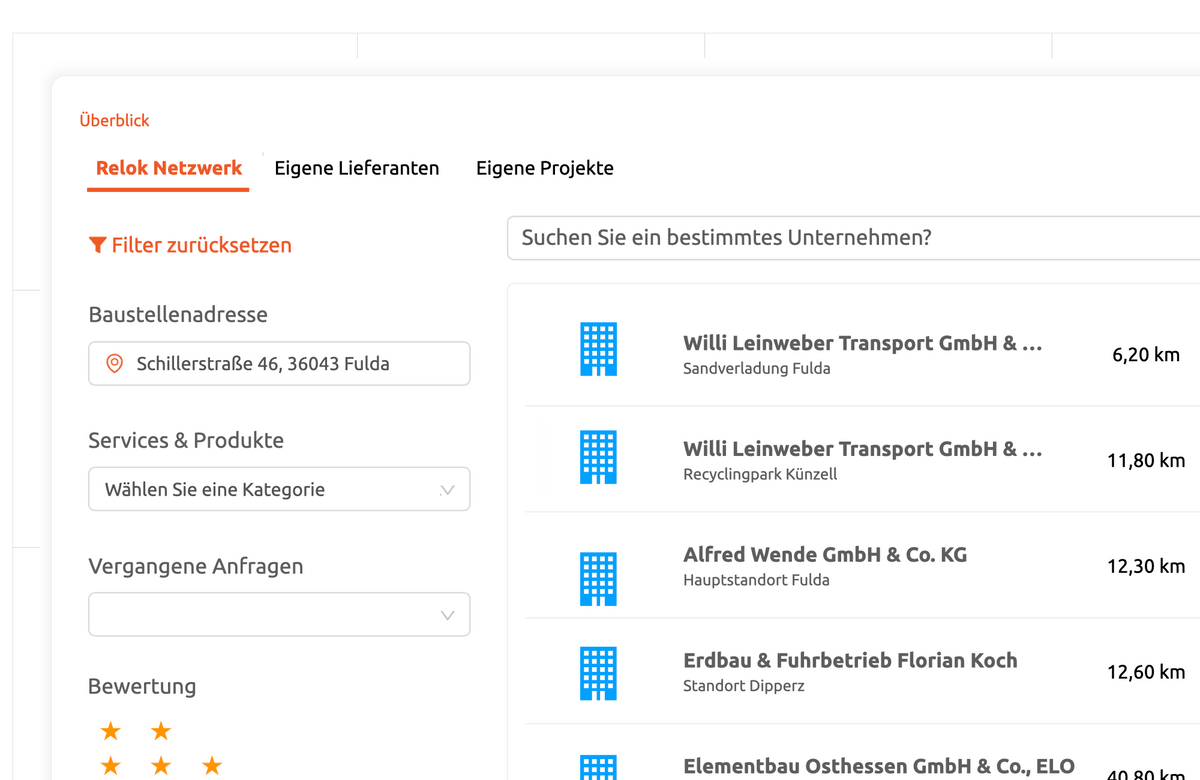This screenshot has height=780, width=1200.
Task: Switch to the Eigene Lieferanten tab
Action: coord(357,168)
